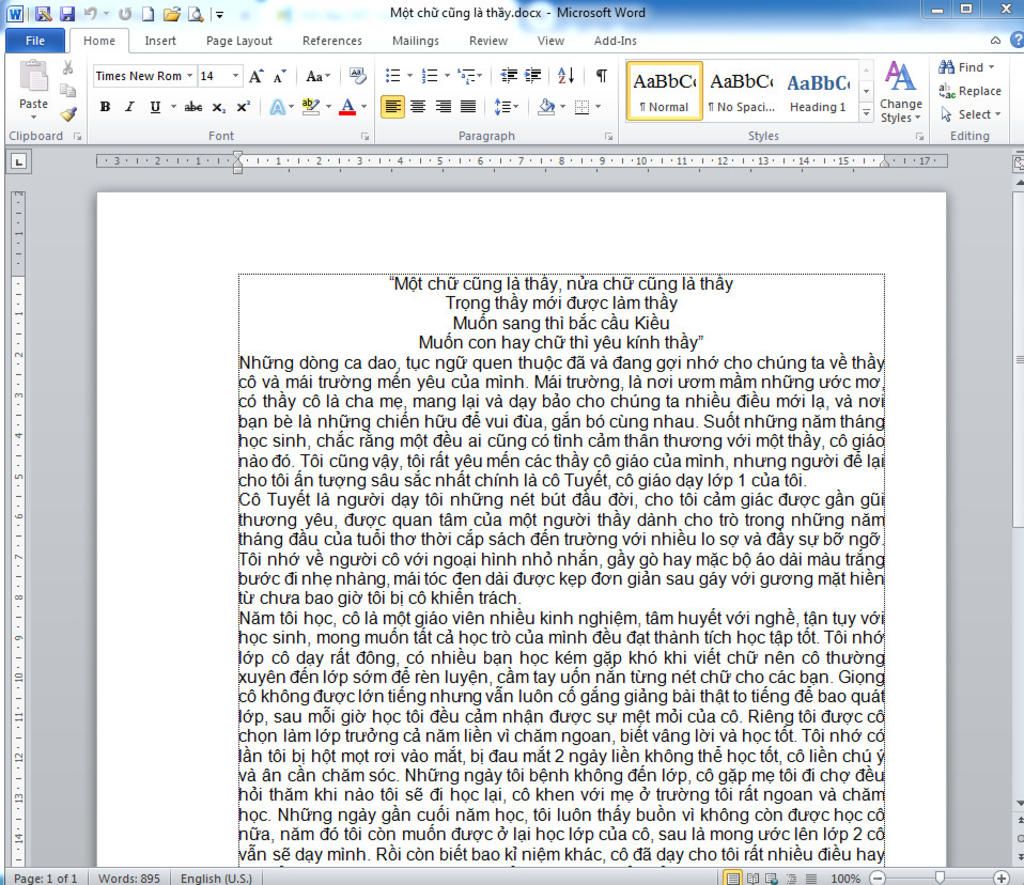Click the Undo arrow in Quick Access
This screenshot has width=1024, height=885.
(90, 13)
